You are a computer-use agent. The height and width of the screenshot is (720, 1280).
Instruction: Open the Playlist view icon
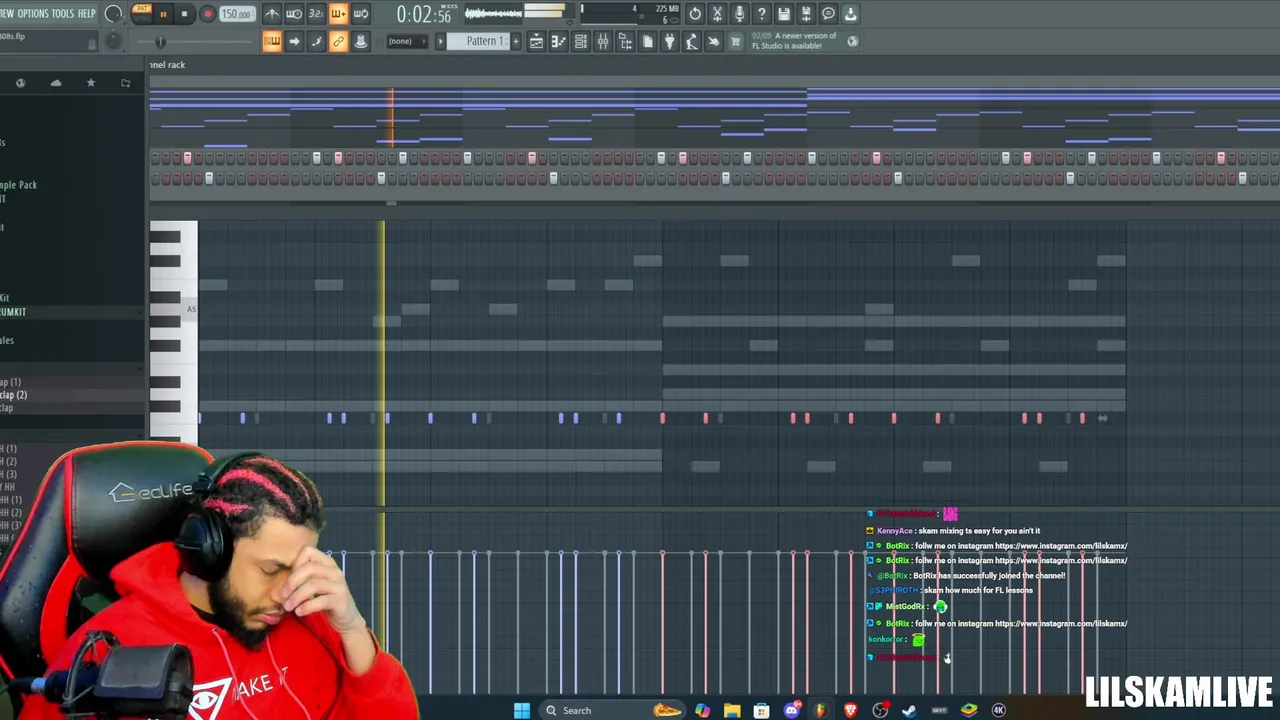click(536, 41)
